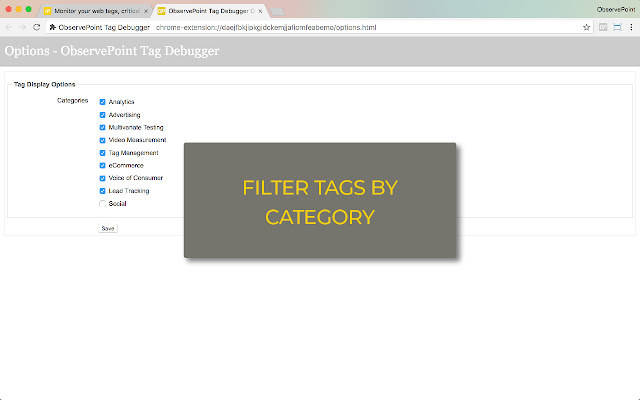Screen dimensions: 640x400
Task: Click the Analytics label text
Action: pos(121,102)
